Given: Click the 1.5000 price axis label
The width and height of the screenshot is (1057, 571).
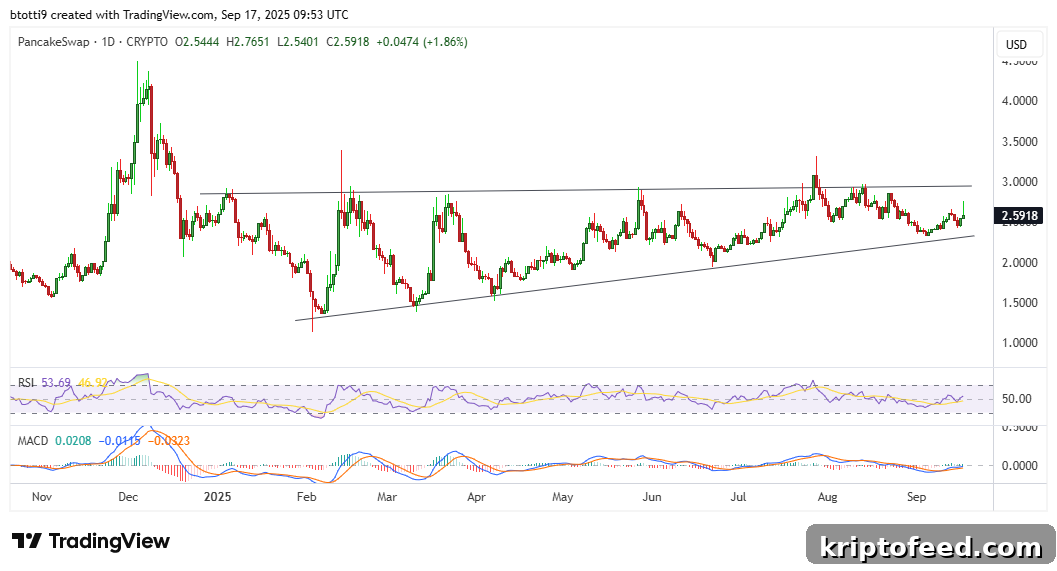Looking at the screenshot, I should click(1020, 303).
